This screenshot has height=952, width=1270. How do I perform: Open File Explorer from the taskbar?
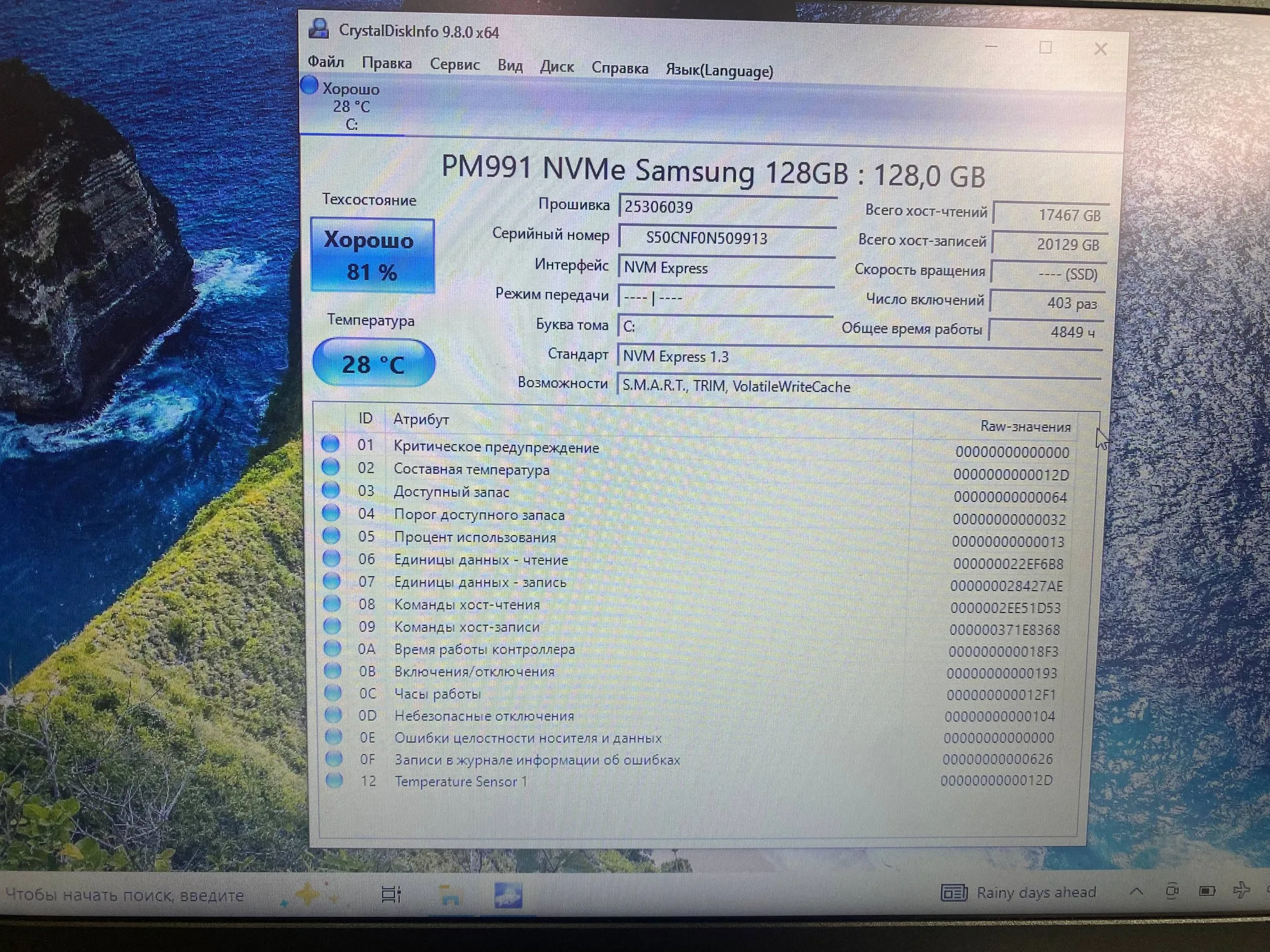pyautogui.click(x=450, y=896)
